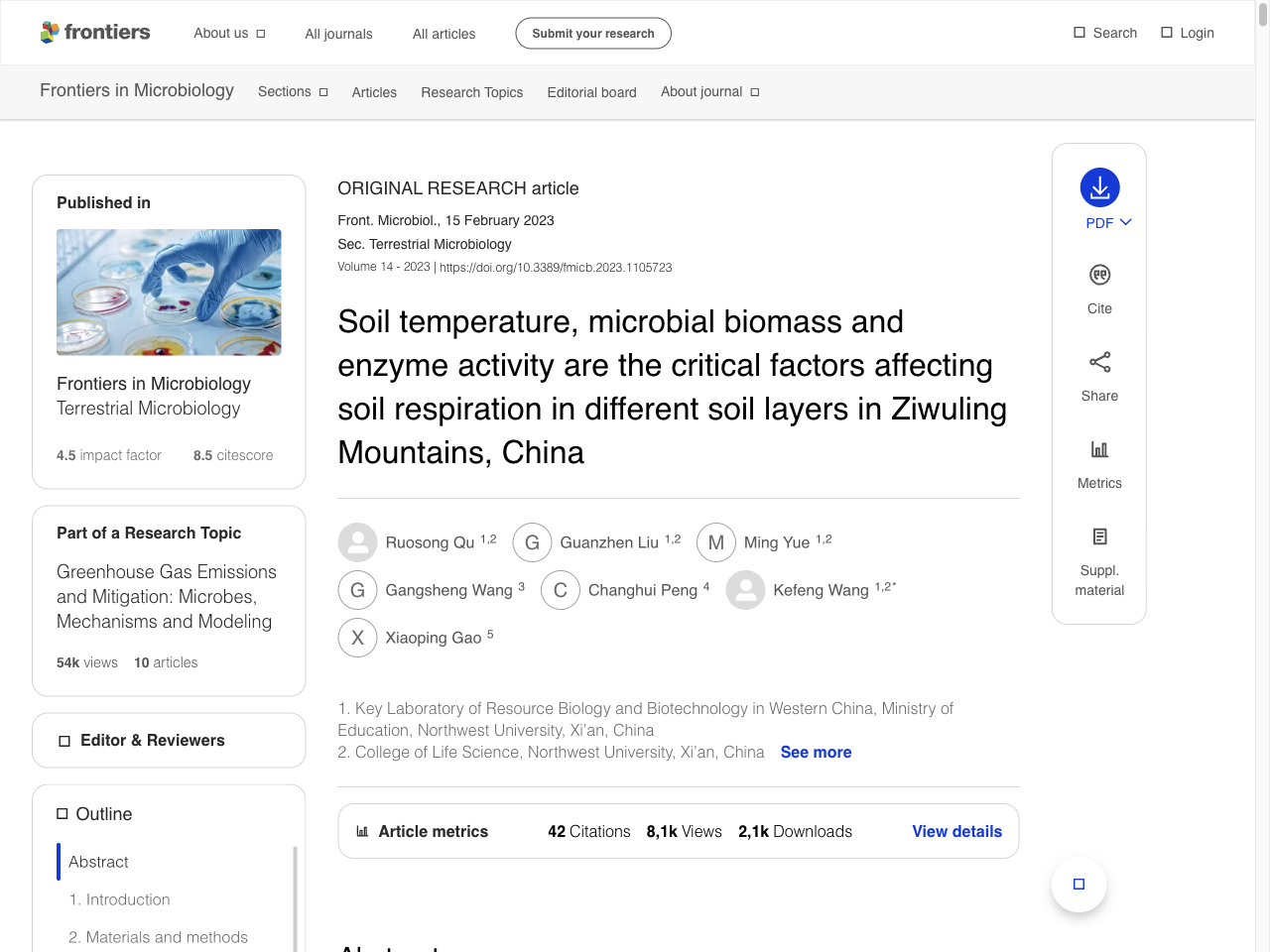Click the Submit your research button
This screenshot has width=1270, height=952.
click(592, 33)
